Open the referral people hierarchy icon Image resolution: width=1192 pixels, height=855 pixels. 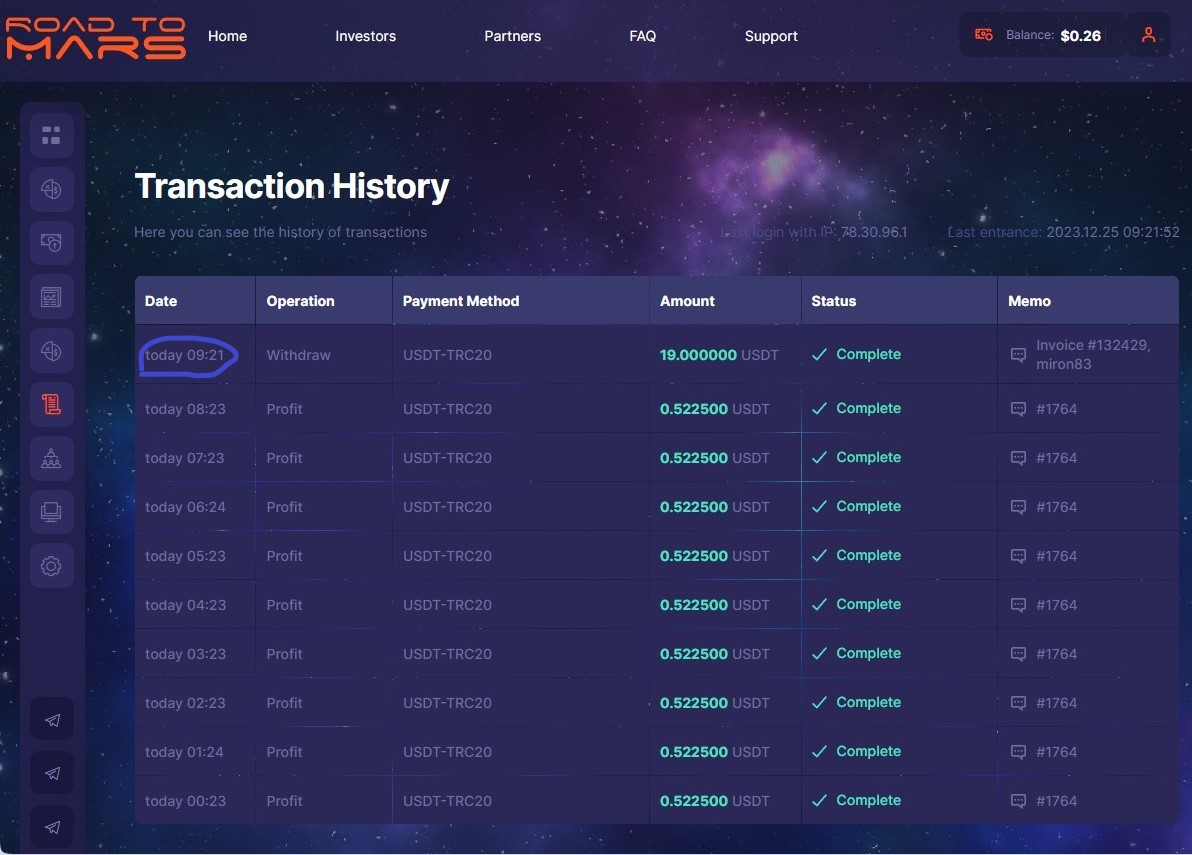(52, 458)
